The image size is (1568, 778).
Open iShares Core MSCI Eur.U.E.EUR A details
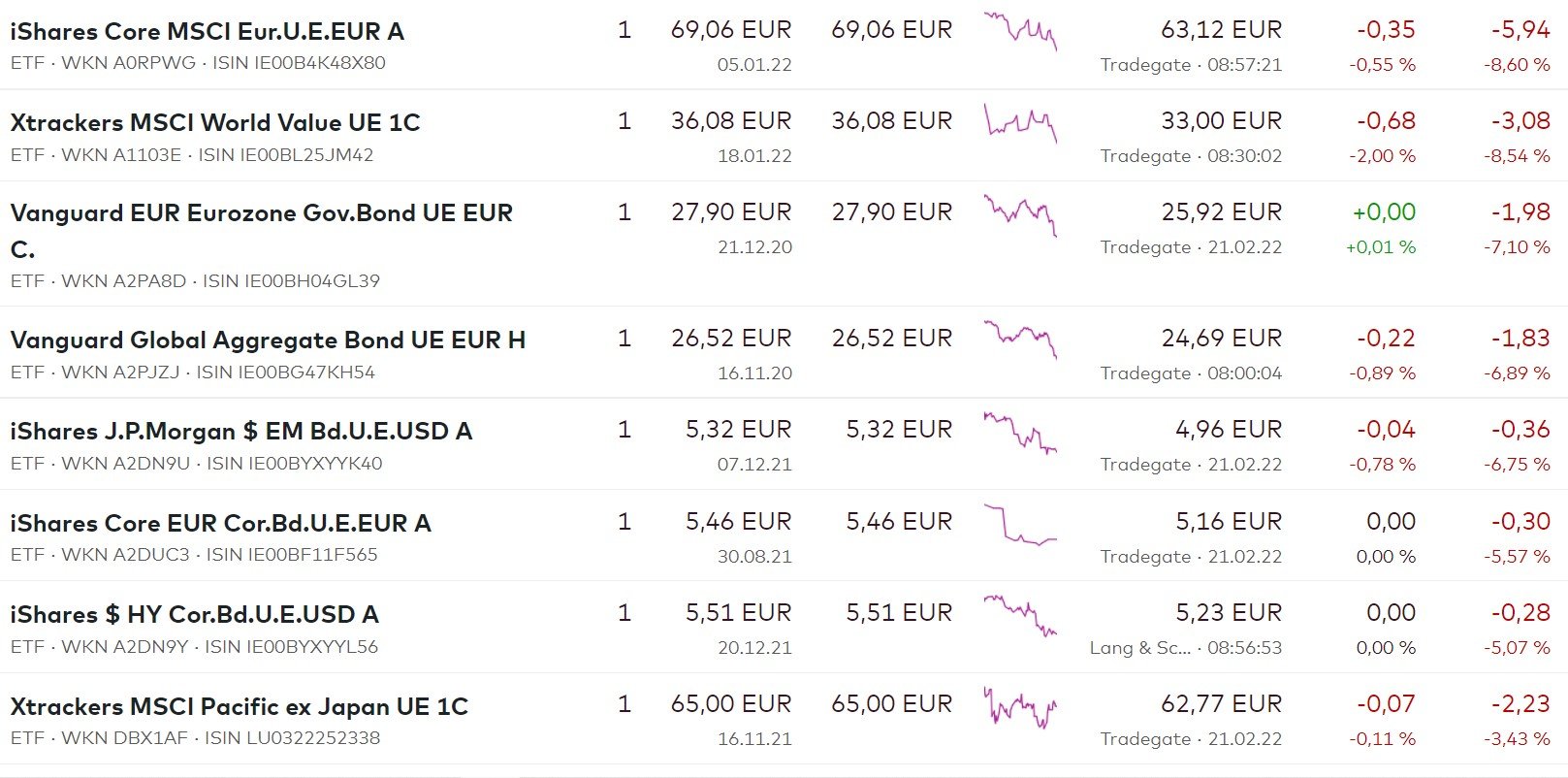[207, 32]
